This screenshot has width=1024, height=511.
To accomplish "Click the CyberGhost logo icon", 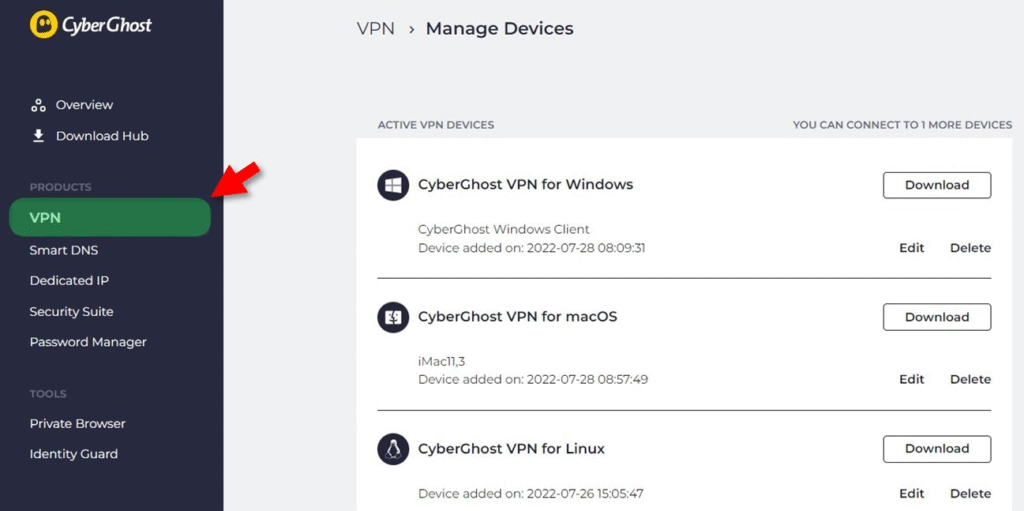I will point(43,24).
